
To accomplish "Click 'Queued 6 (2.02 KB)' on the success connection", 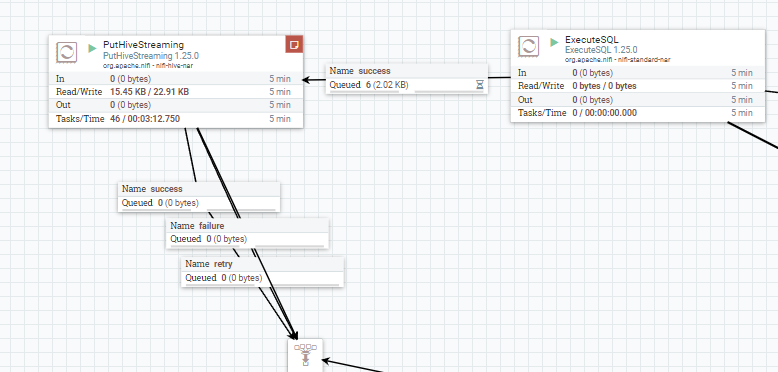I will (x=369, y=85).
